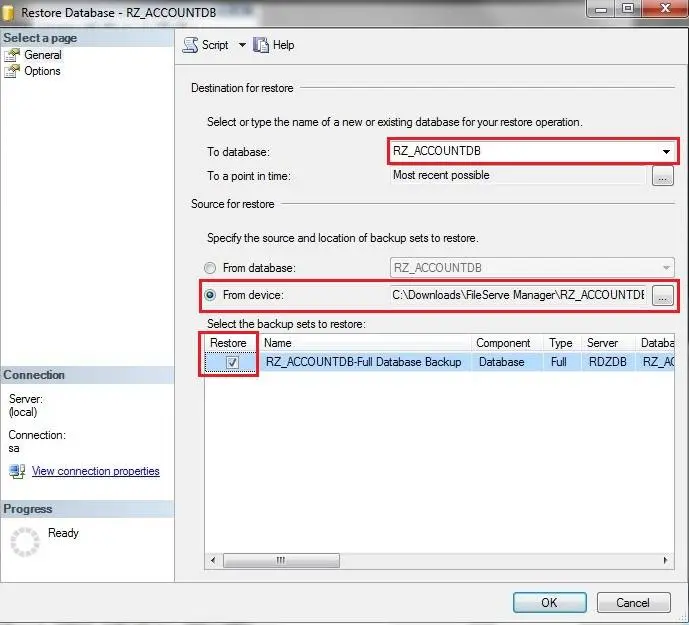Screen dimensions: 689x625
Task: Select the Options page icon
Action: pos(12,71)
